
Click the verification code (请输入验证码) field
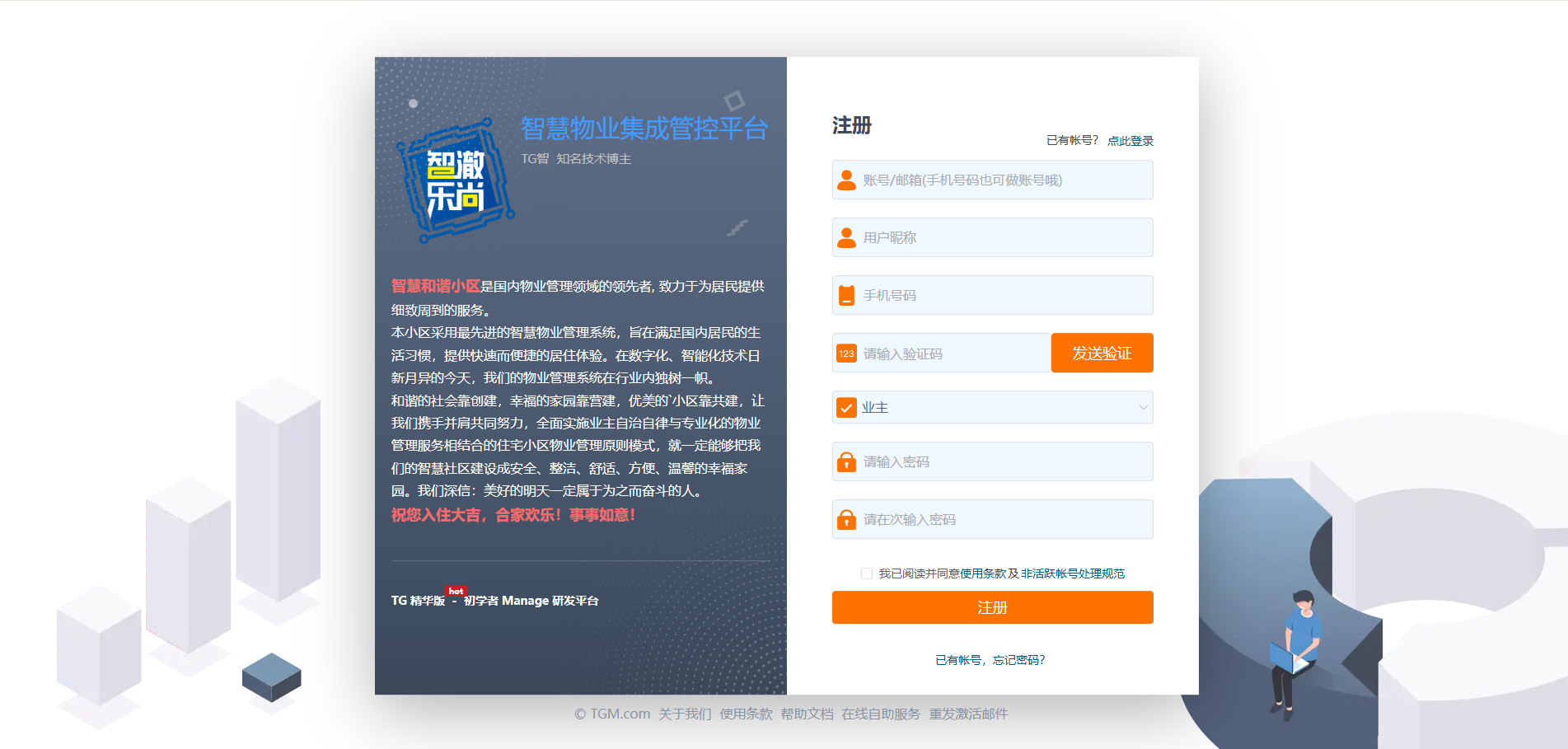click(x=942, y=353)
